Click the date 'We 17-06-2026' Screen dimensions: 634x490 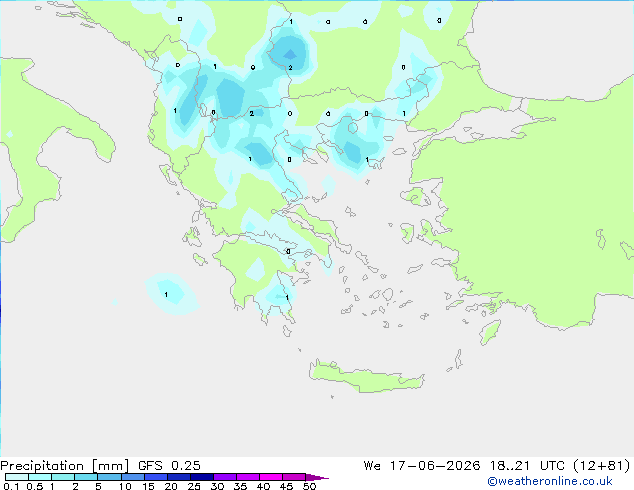click(x=422, y=466)
